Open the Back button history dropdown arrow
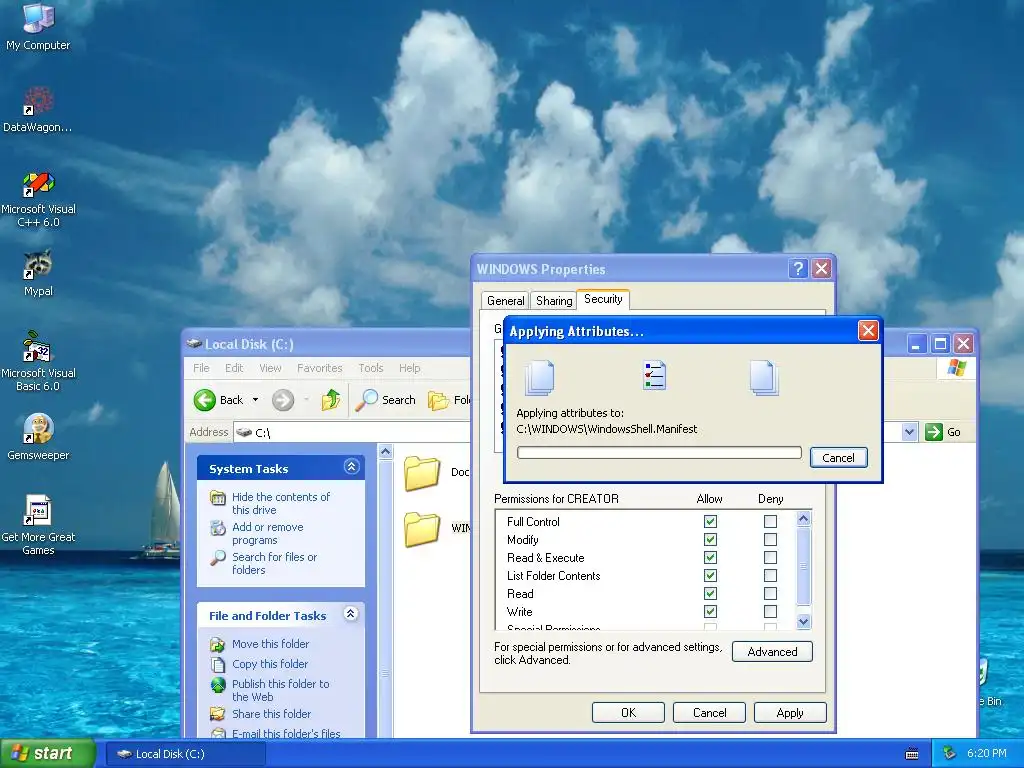Image resolution: width=1024 pixels, height=768 pixels. point(255,400)
